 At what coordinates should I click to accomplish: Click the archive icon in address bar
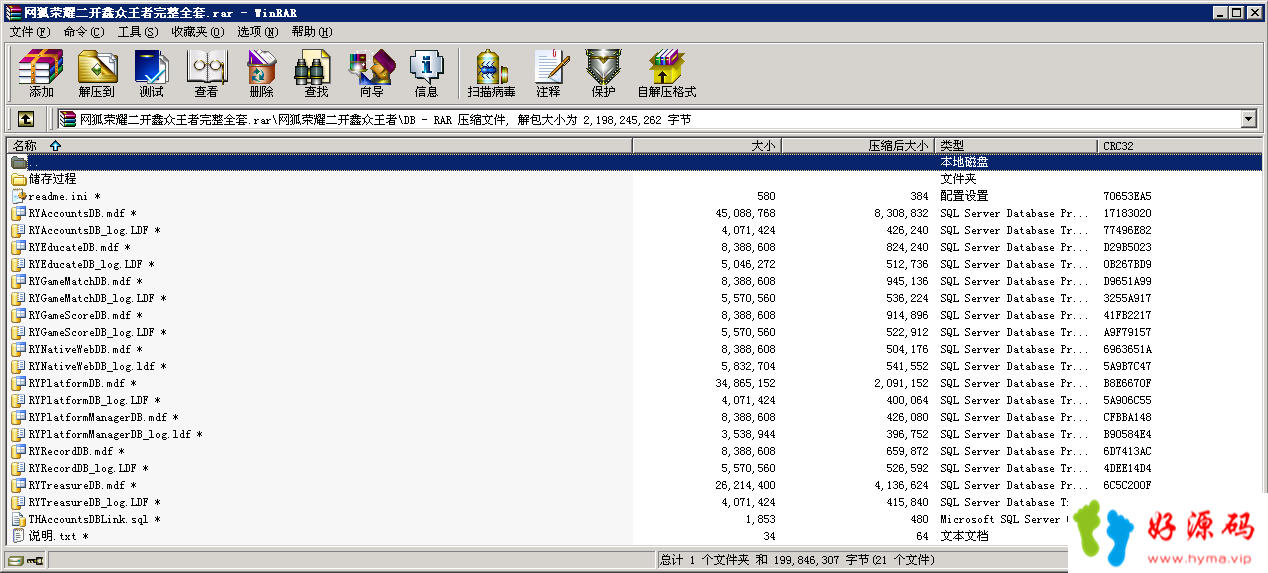coord(68,120)
